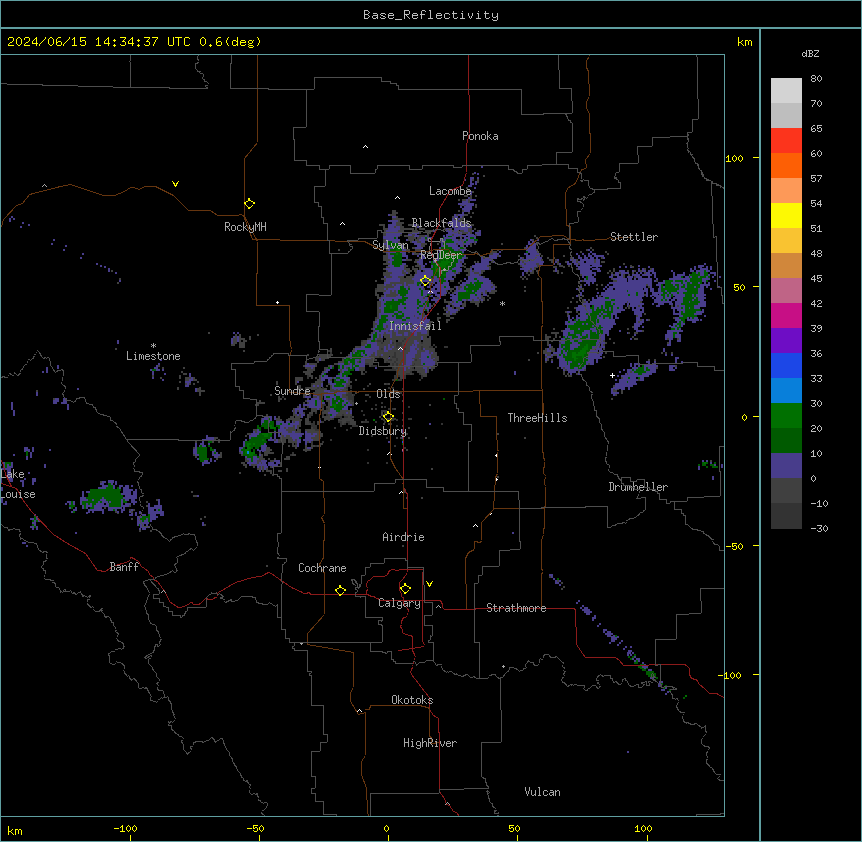Click the RedDeer city label
Viewport: 862px width, 842px height.
pos(441,255)
